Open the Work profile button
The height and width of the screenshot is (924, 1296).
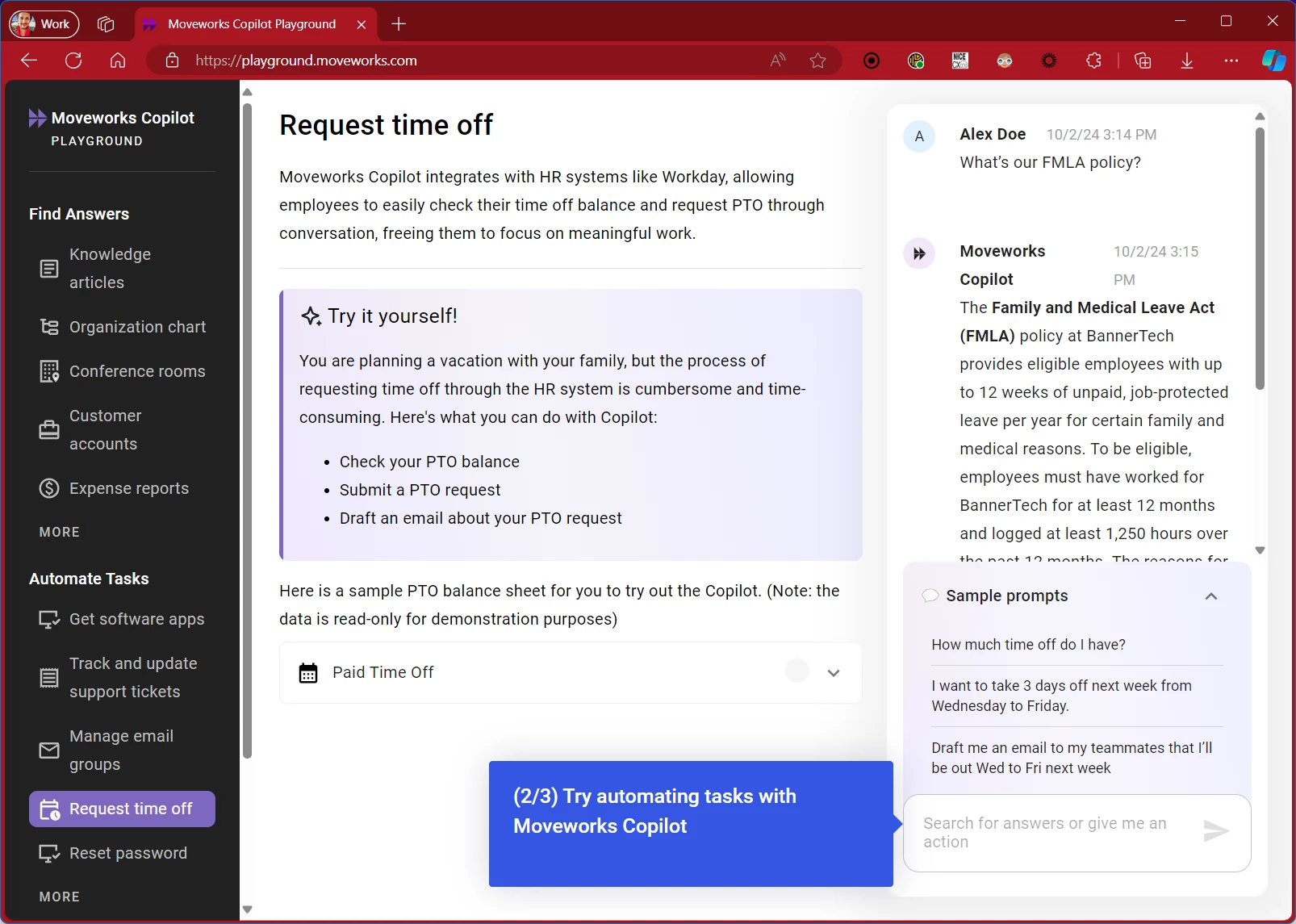(44, 24)
